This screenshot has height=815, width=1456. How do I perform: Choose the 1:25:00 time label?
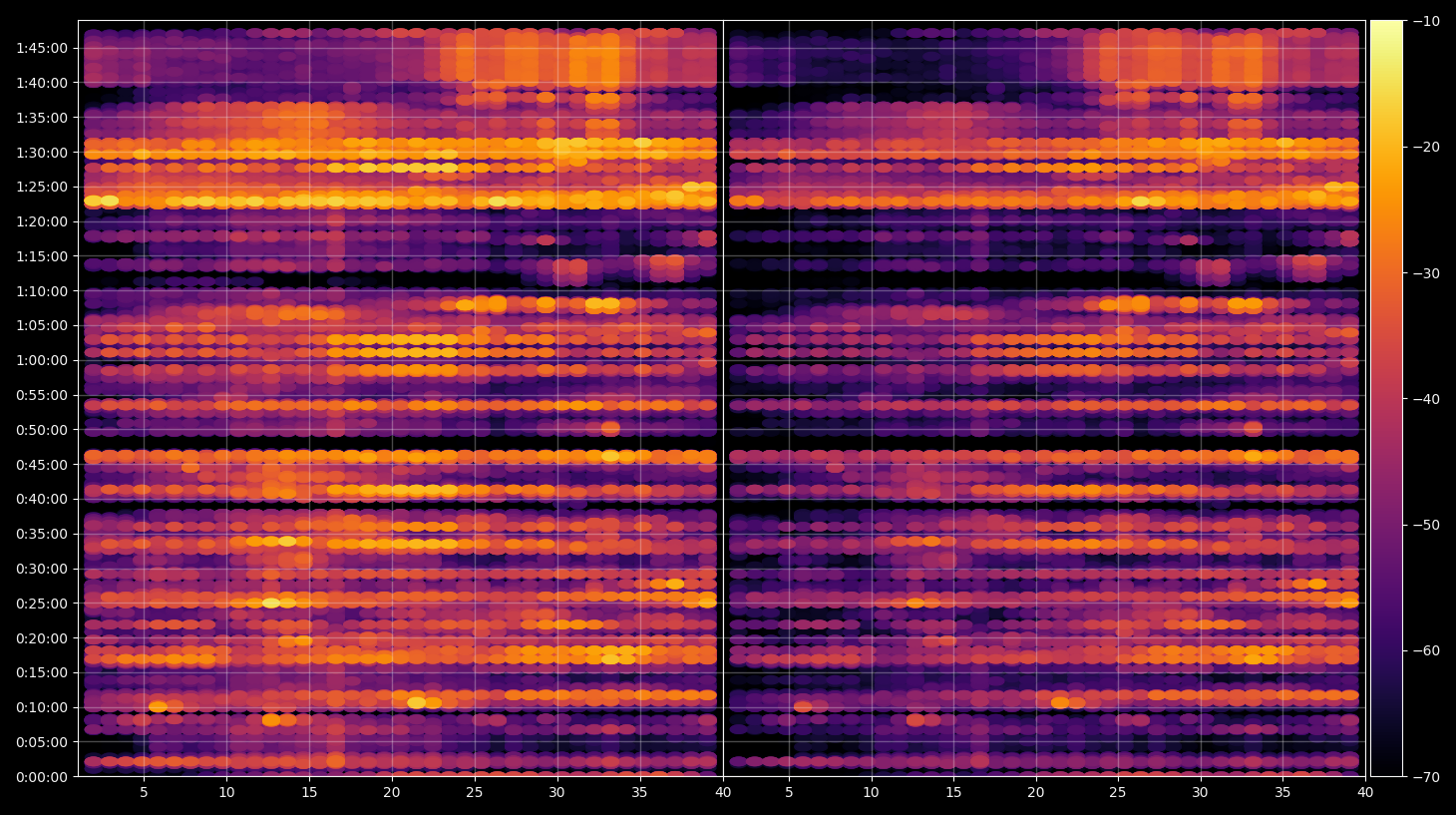pyautogui.click(x=42, y=187)
